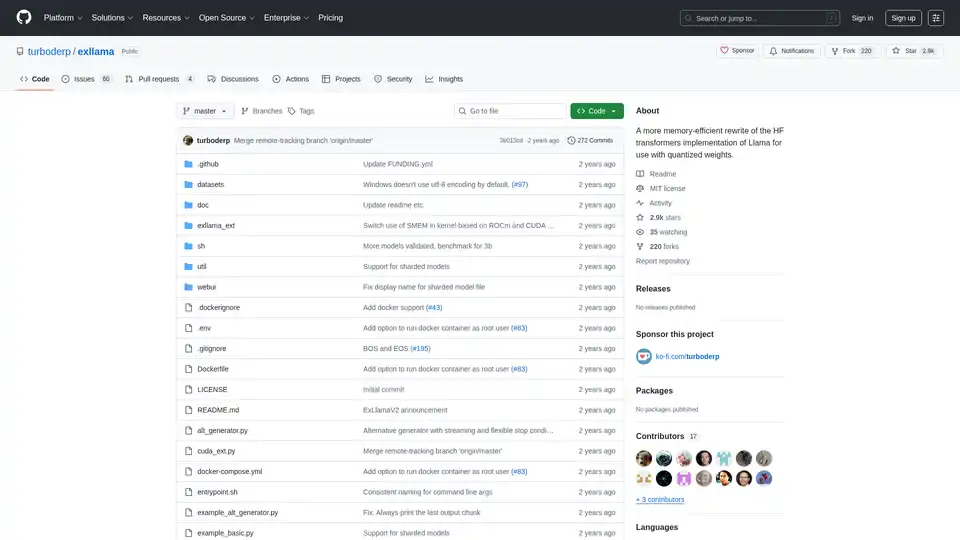Viewport: 960px width, 540px height.
Task: Open the green Code dropdown button
Action: pyautogui.click(x=597, y=111)
